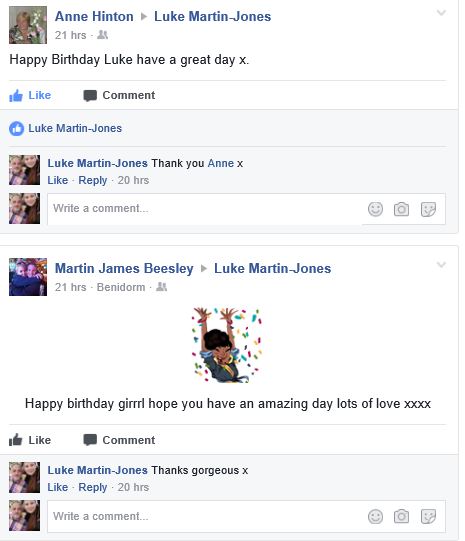Click Comment button on Anne Hinton's post

[119, 95]
